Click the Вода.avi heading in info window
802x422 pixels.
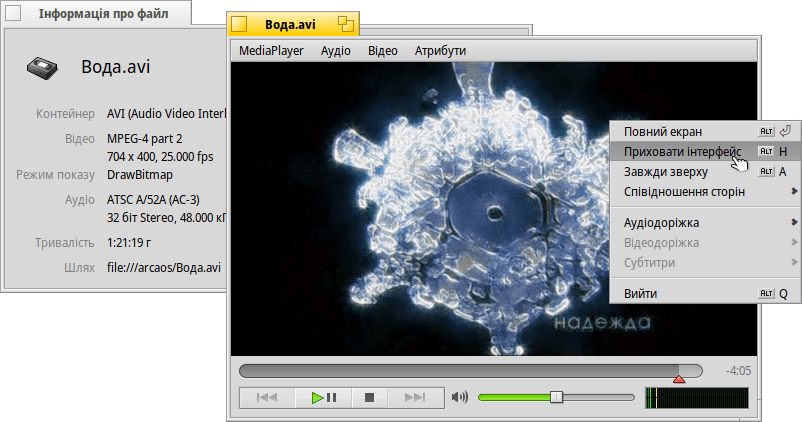(116, 67)
